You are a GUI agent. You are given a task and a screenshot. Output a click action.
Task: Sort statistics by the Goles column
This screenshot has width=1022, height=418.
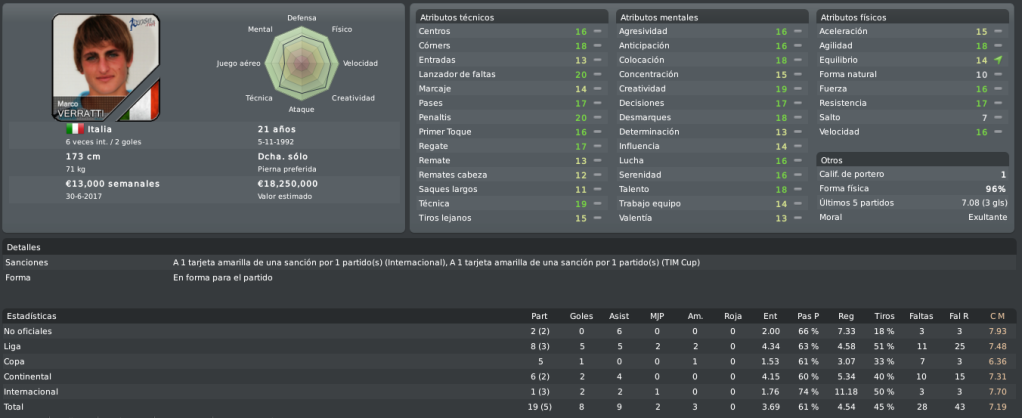pos(581,316)
